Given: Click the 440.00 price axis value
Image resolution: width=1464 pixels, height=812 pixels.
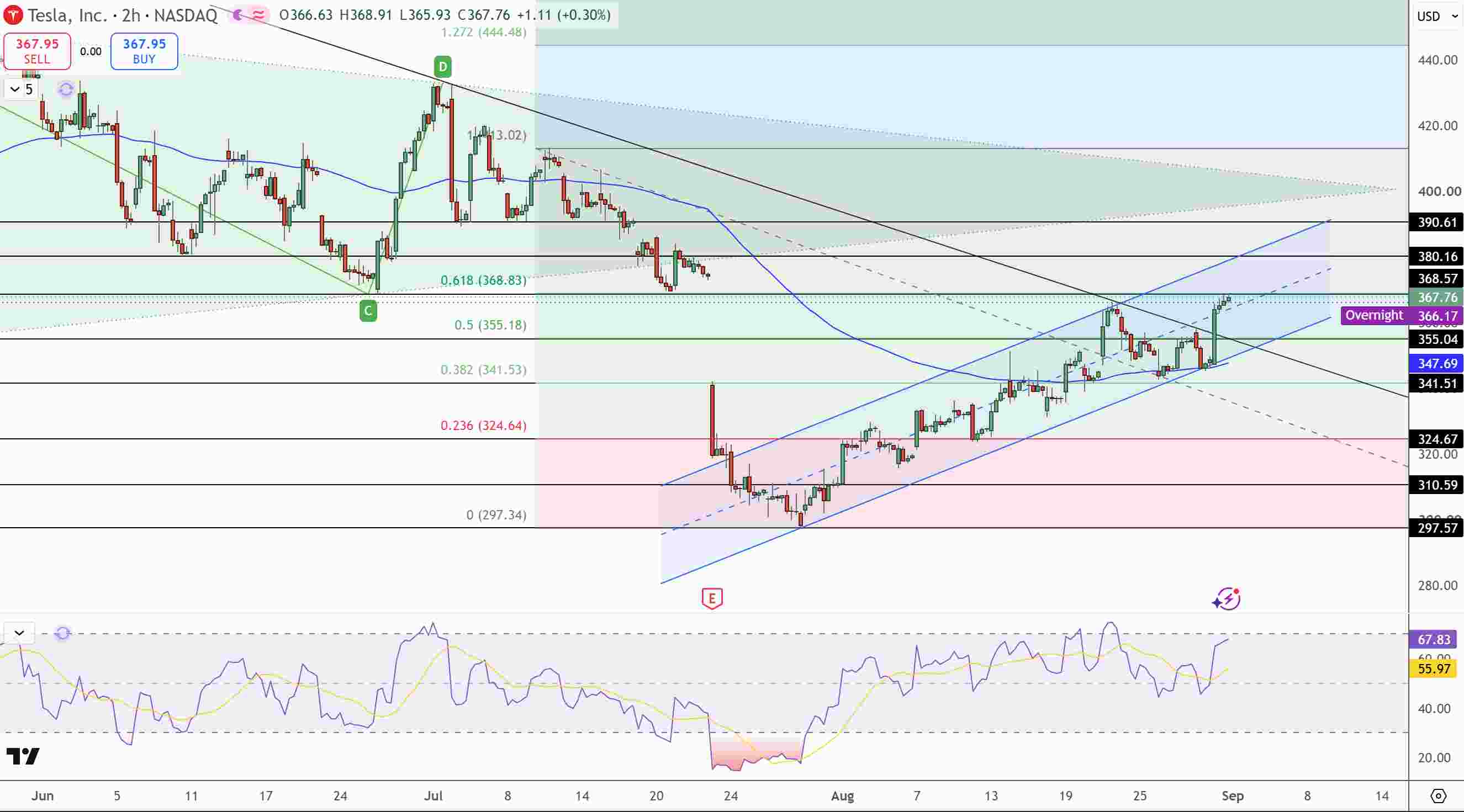Looking at the screenshot, I should [x=1438, y=60].
